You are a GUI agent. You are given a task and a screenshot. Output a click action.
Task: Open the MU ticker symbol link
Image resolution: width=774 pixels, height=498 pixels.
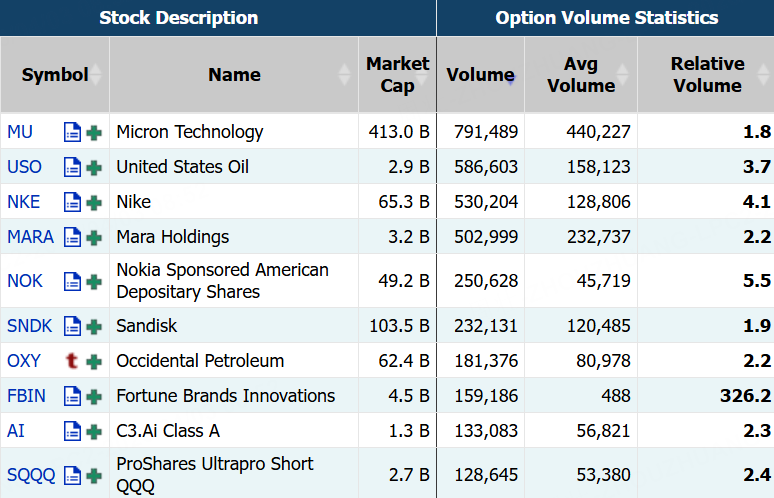(20, 132)
